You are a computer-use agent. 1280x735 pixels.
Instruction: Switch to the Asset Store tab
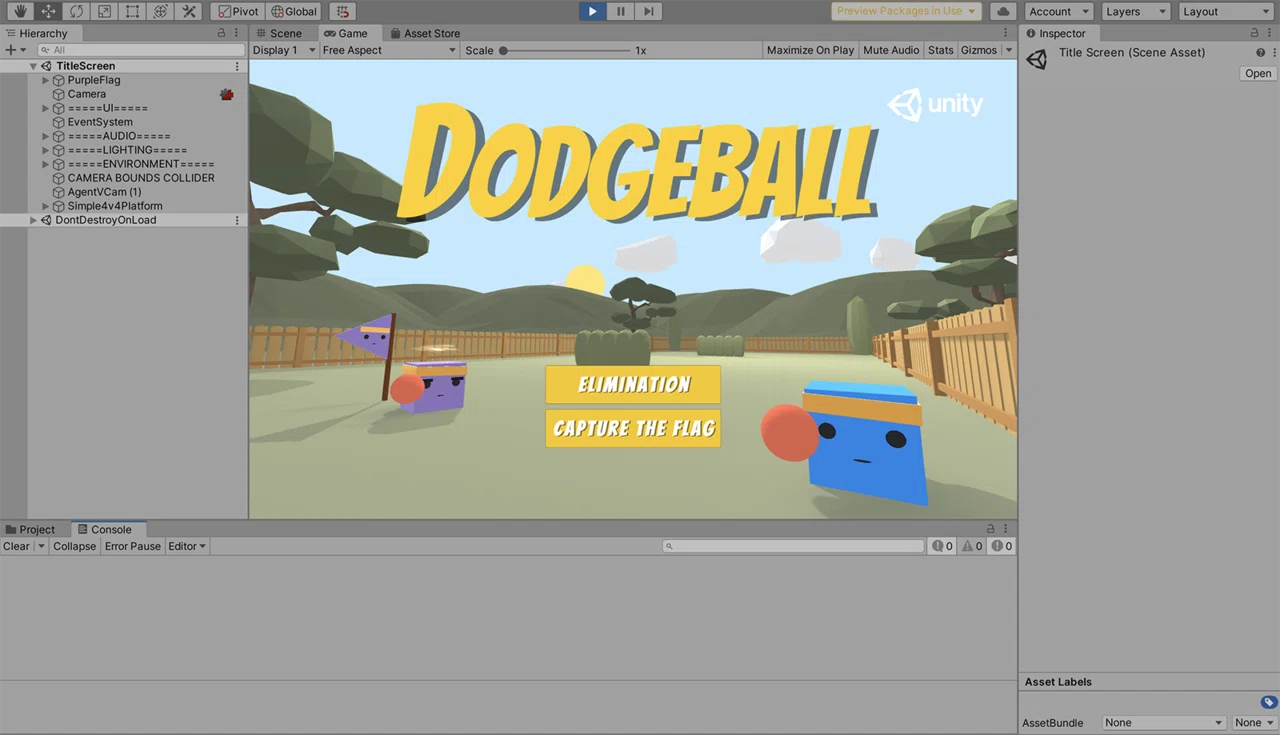[x=424, y=33]
